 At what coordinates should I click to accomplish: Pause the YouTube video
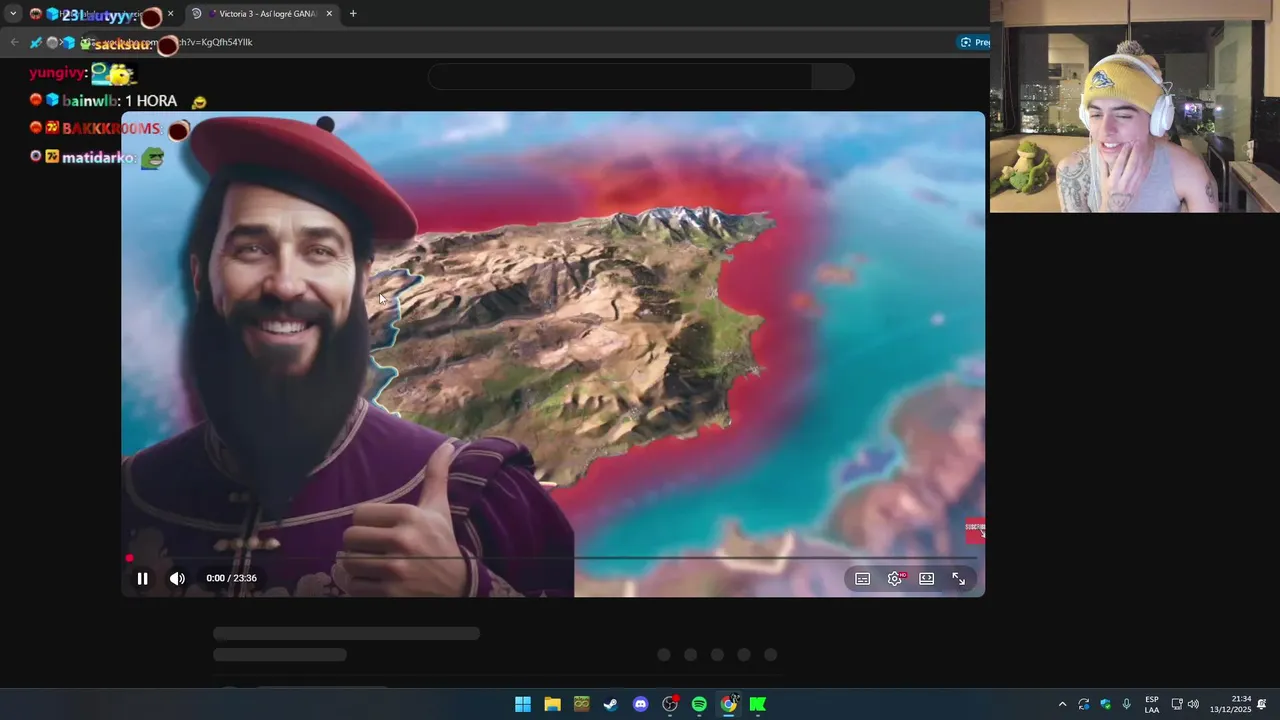pyautogui.click(x=142, y=578)
